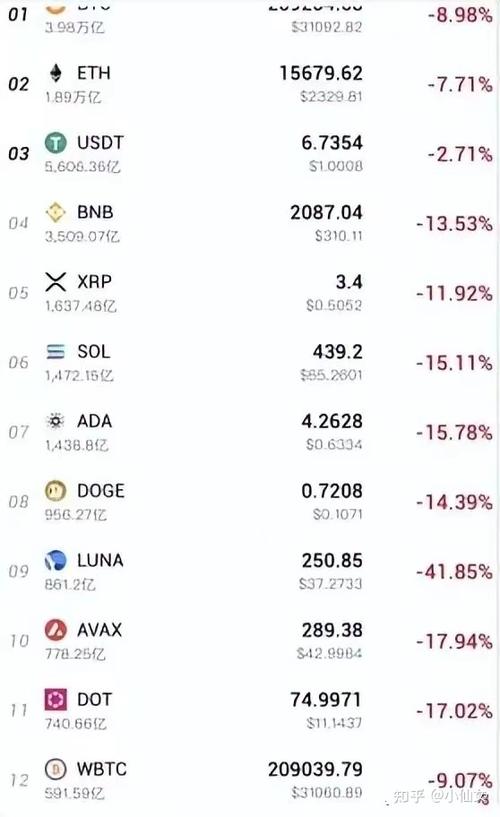Select BNB price 2087.04
This screenshot has height=817, width=500.
pos(326,213)
